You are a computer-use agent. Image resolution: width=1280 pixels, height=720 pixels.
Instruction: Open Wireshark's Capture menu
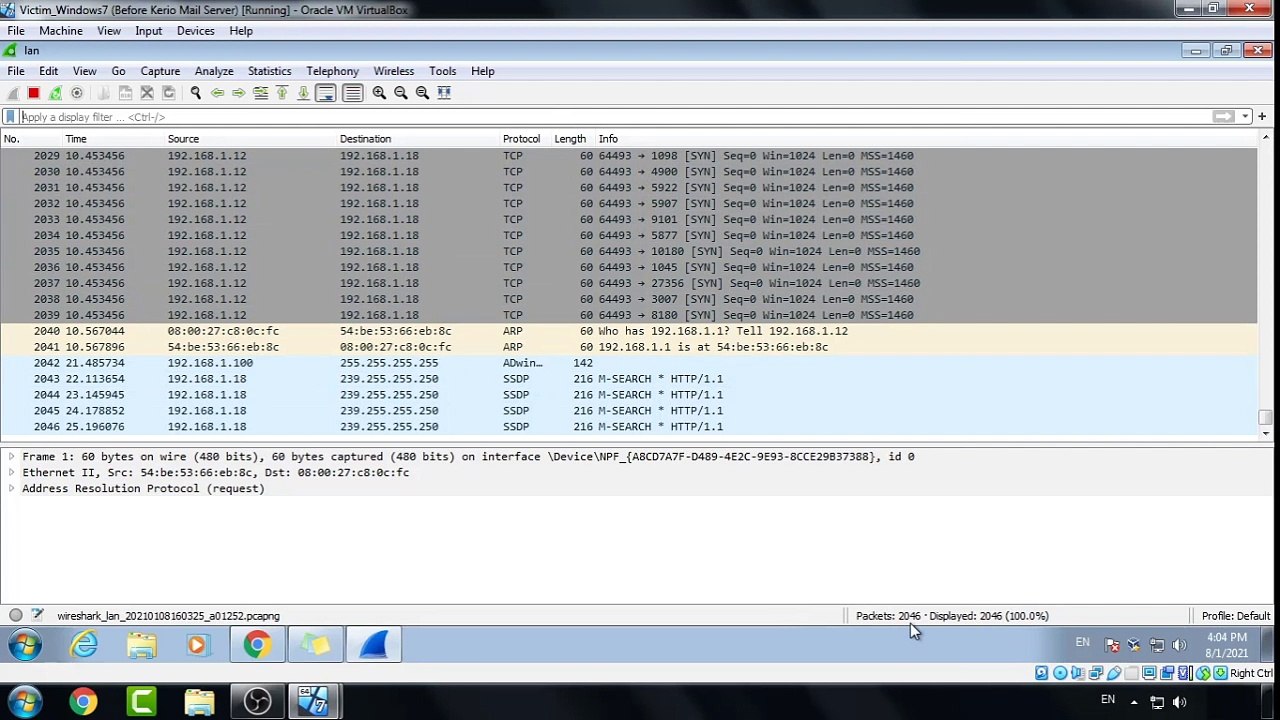160,71
